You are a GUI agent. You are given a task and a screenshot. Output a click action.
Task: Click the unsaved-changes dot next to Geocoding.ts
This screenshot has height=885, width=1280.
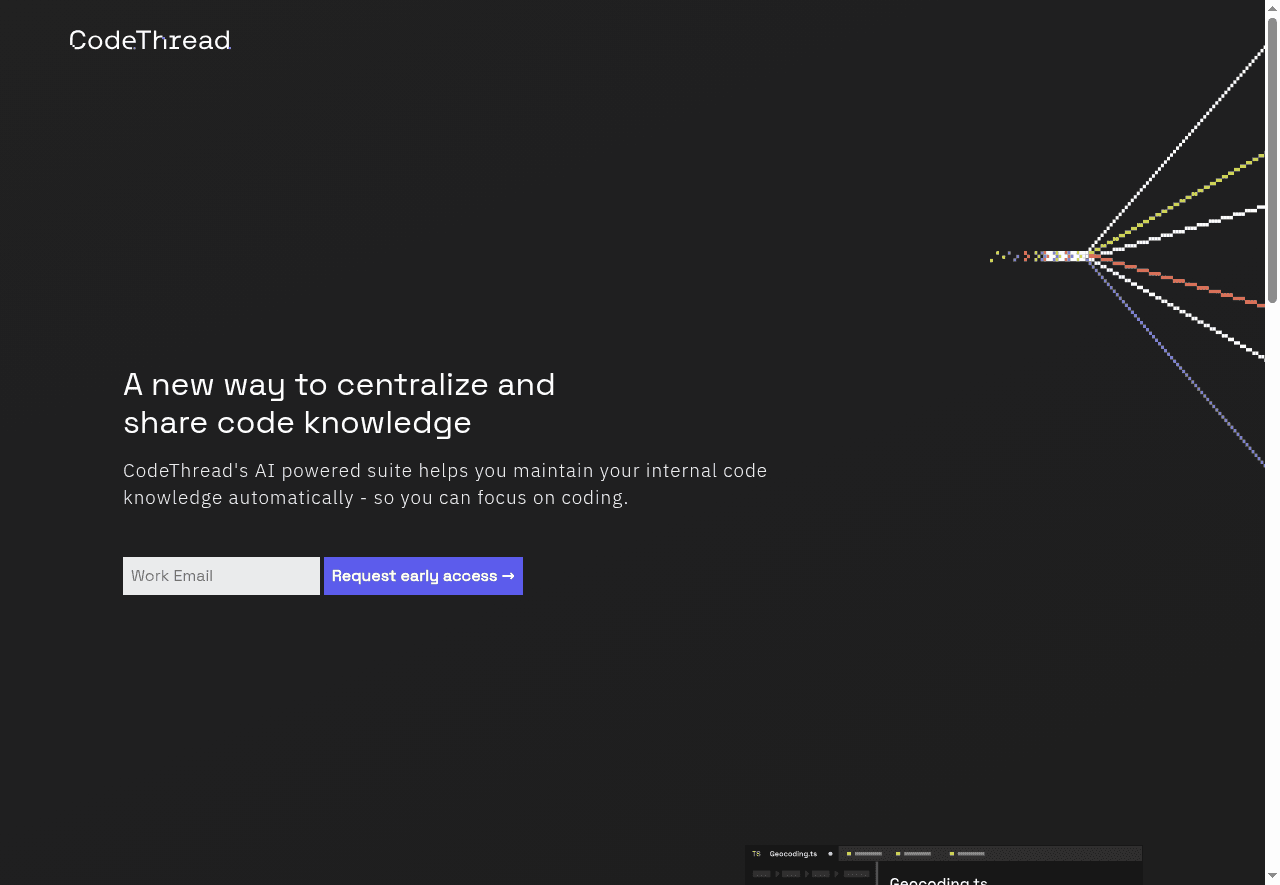pos(829,853)
